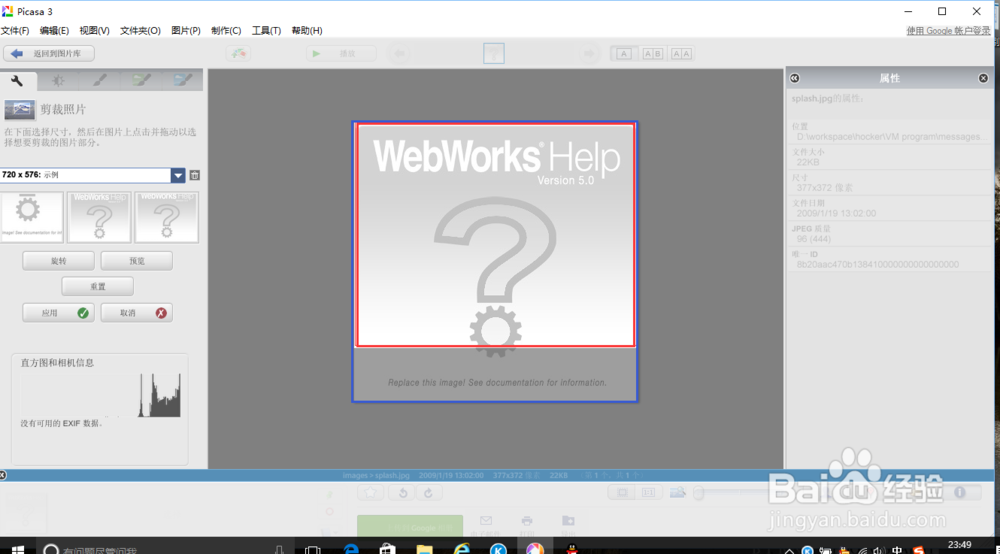Click the 预览 preview button

[x=136, y=261]
